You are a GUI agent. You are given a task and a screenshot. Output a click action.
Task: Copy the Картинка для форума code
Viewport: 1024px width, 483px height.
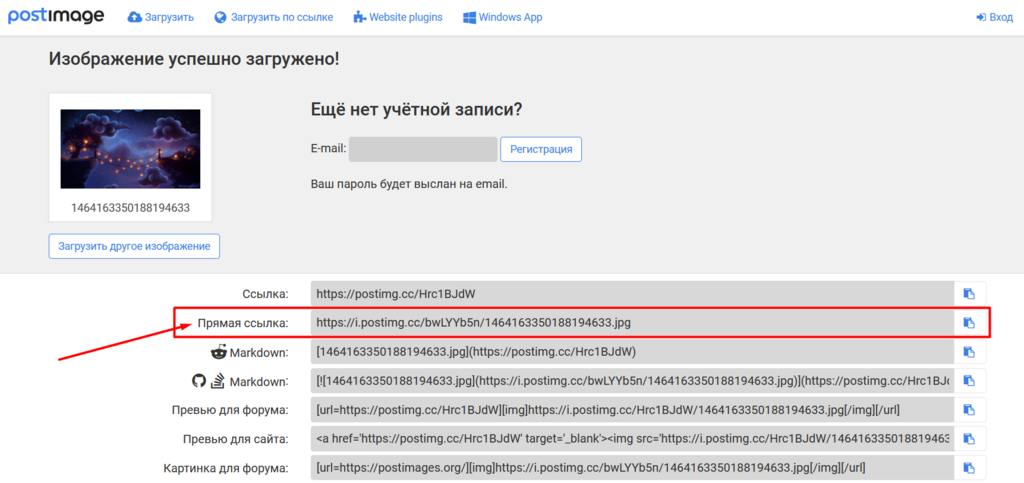tap(968, 468)
